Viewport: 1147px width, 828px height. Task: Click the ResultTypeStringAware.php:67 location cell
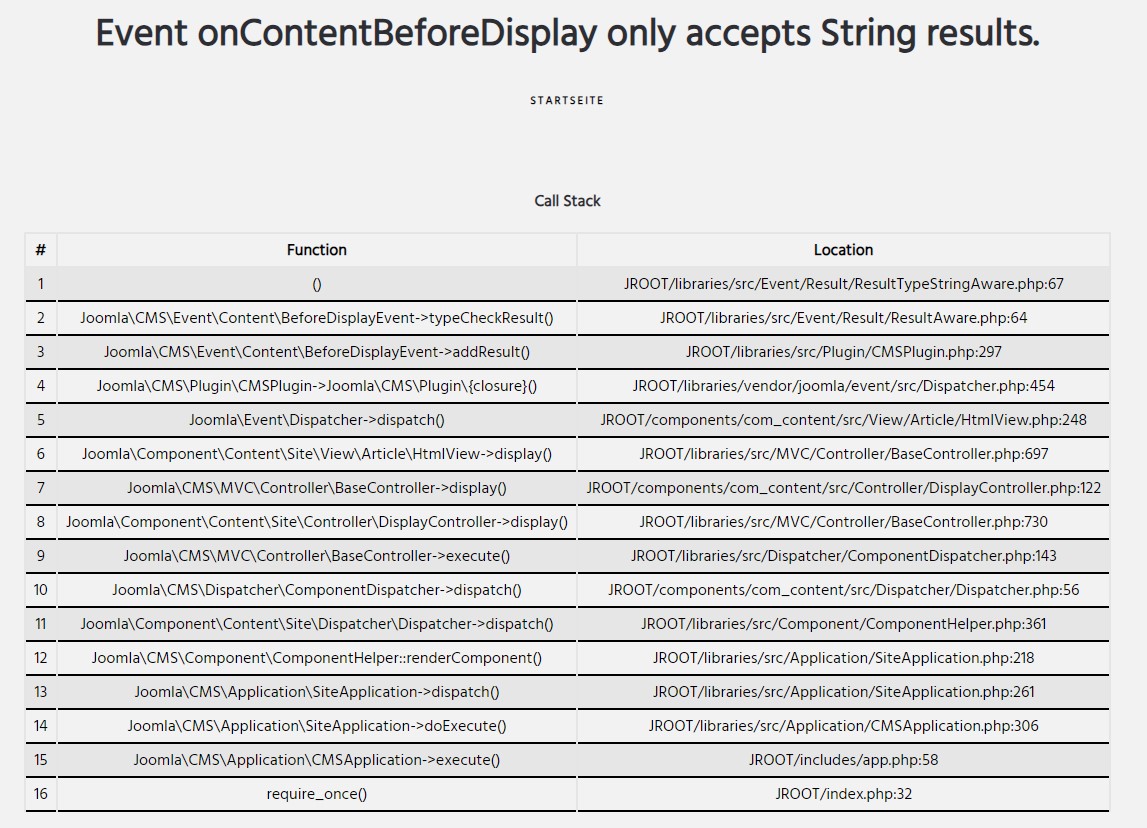tap(843, 284)
